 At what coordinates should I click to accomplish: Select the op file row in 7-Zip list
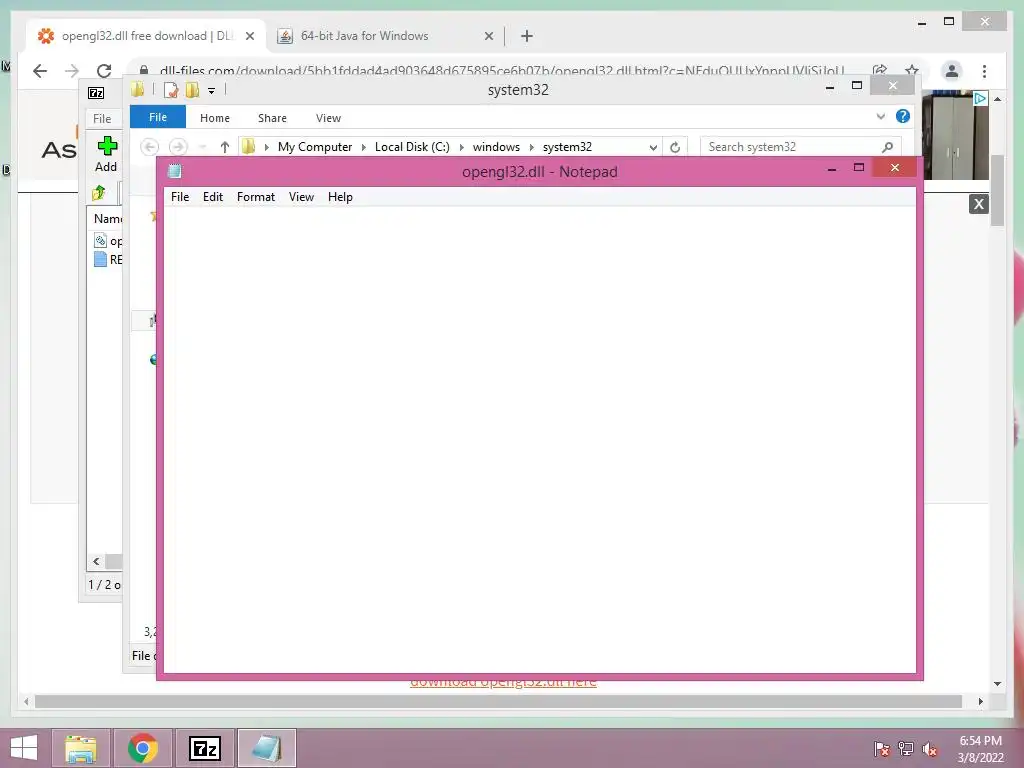[x=108, y=241]
